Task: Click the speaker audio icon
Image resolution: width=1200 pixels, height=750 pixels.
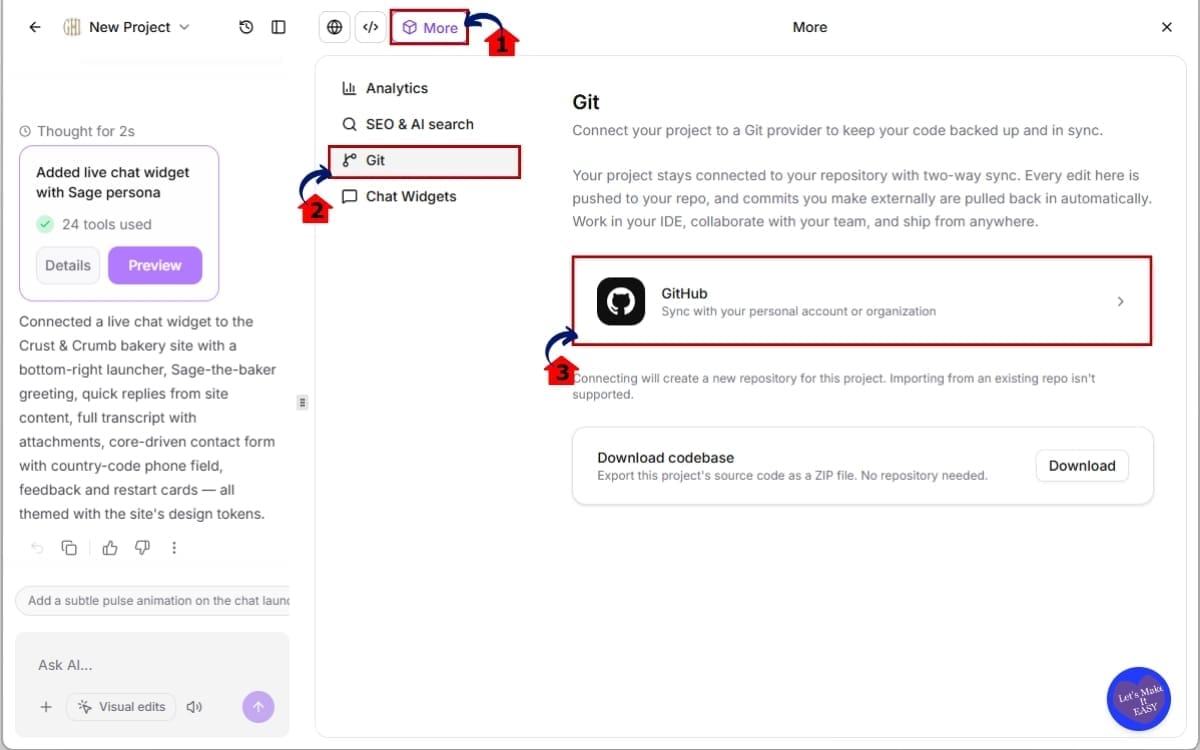Action: (194, 707)
